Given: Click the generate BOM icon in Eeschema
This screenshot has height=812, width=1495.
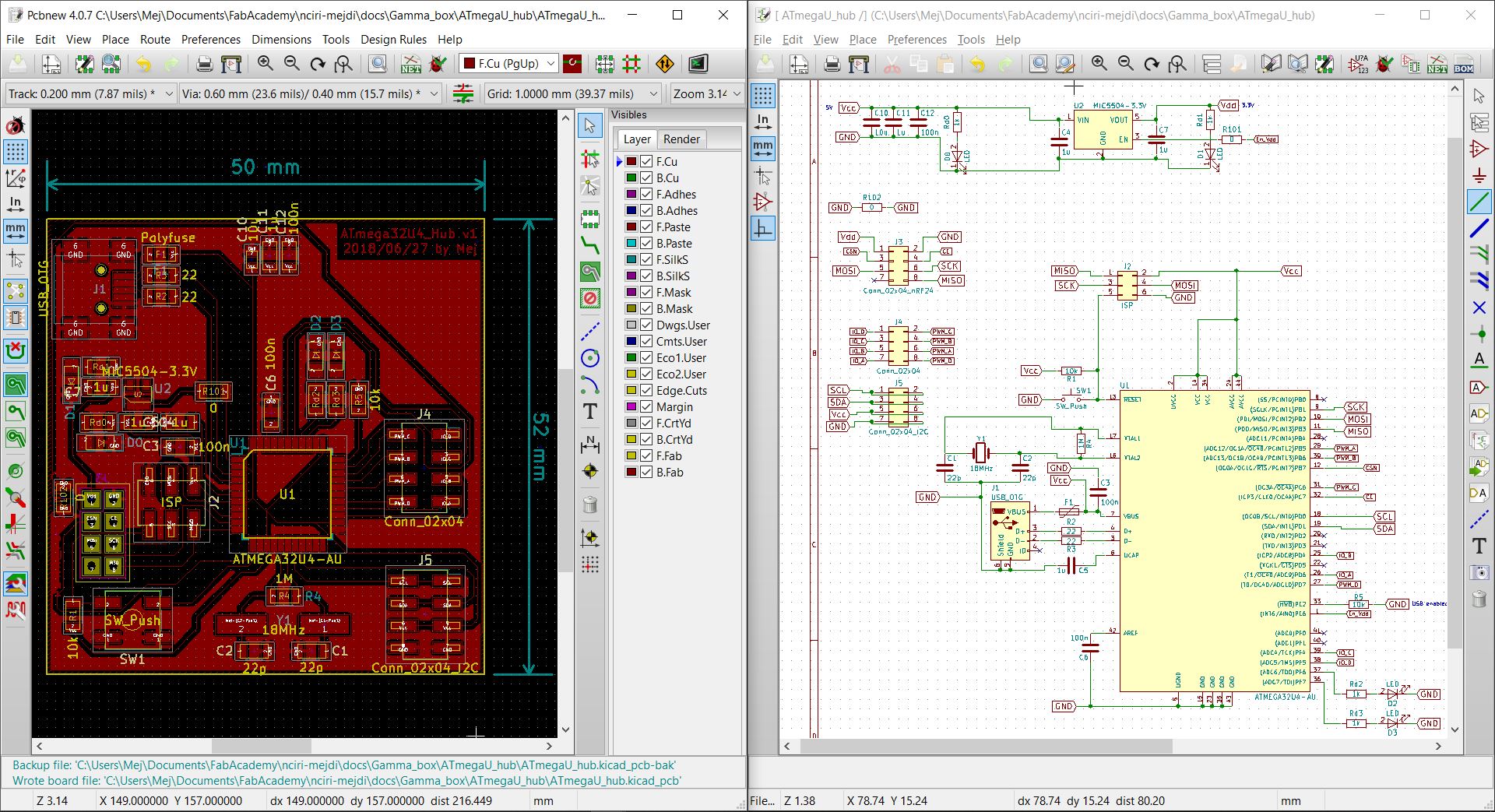Looking at the screenshot, I should 1464,64.
